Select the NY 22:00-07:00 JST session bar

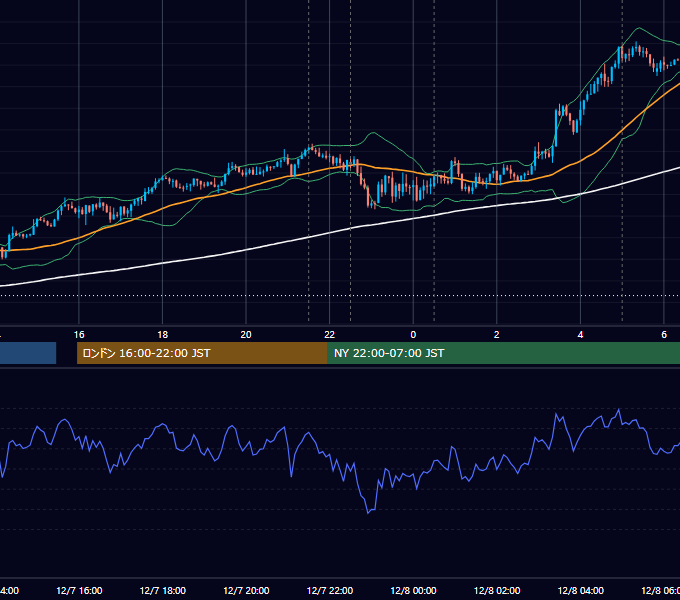tap(503, 353)
